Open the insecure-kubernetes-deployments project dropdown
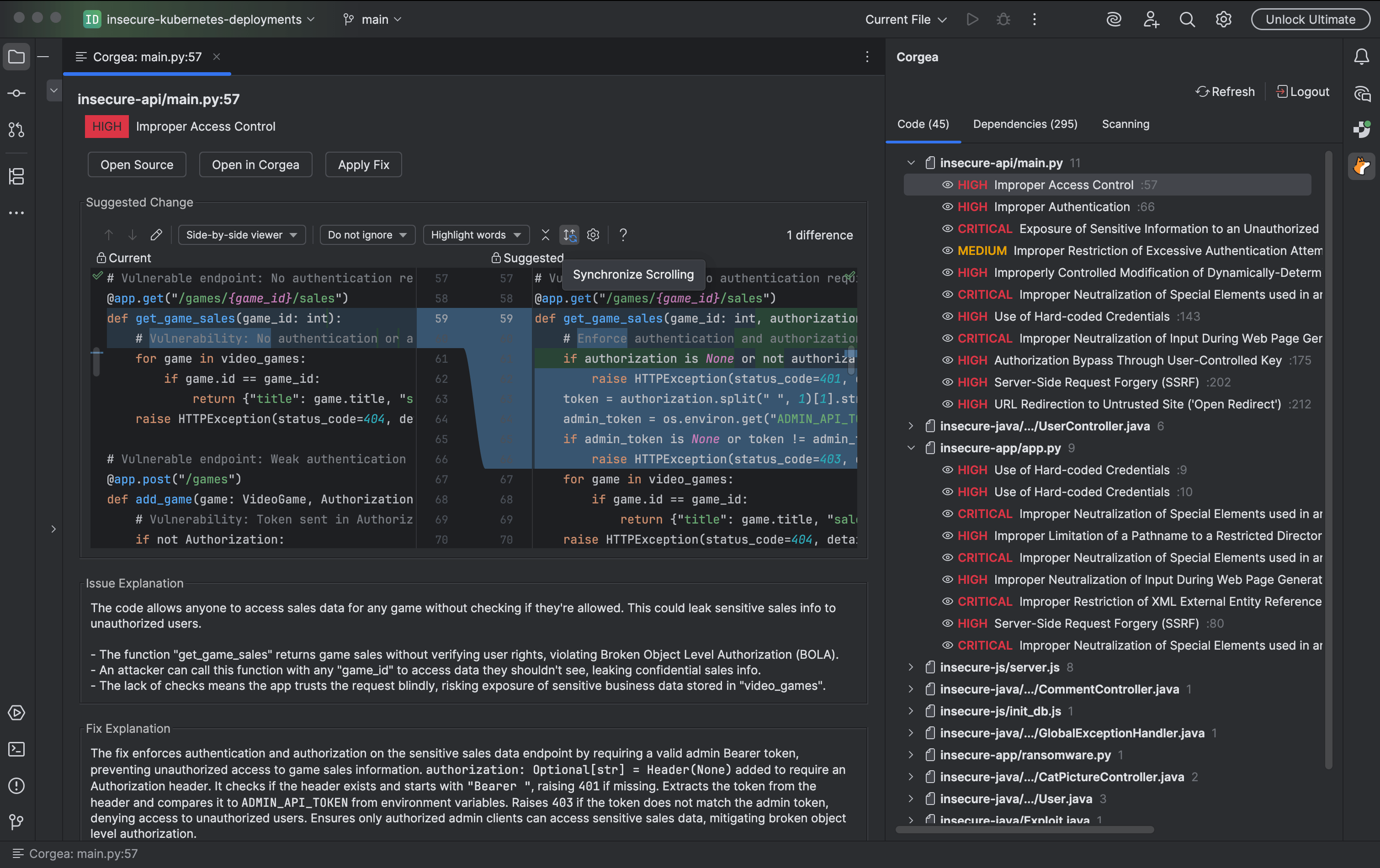Image resolution: width=1380 pixels, height=868 pixels. (200, 20)
